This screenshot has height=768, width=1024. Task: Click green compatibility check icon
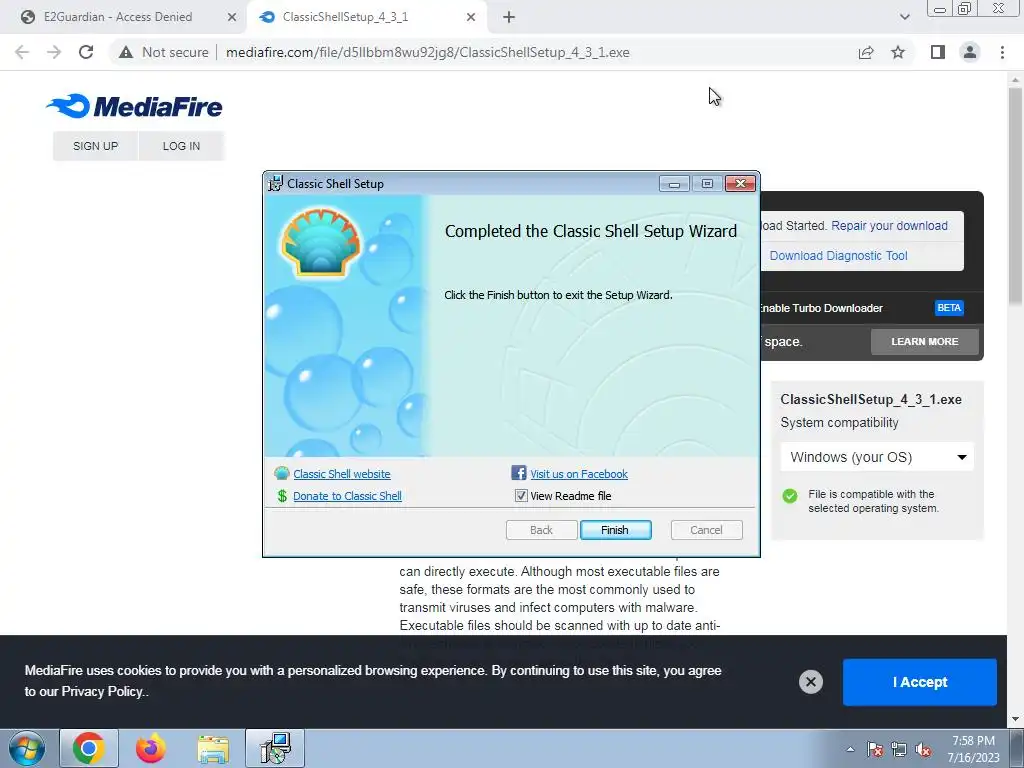pos(790,496)
